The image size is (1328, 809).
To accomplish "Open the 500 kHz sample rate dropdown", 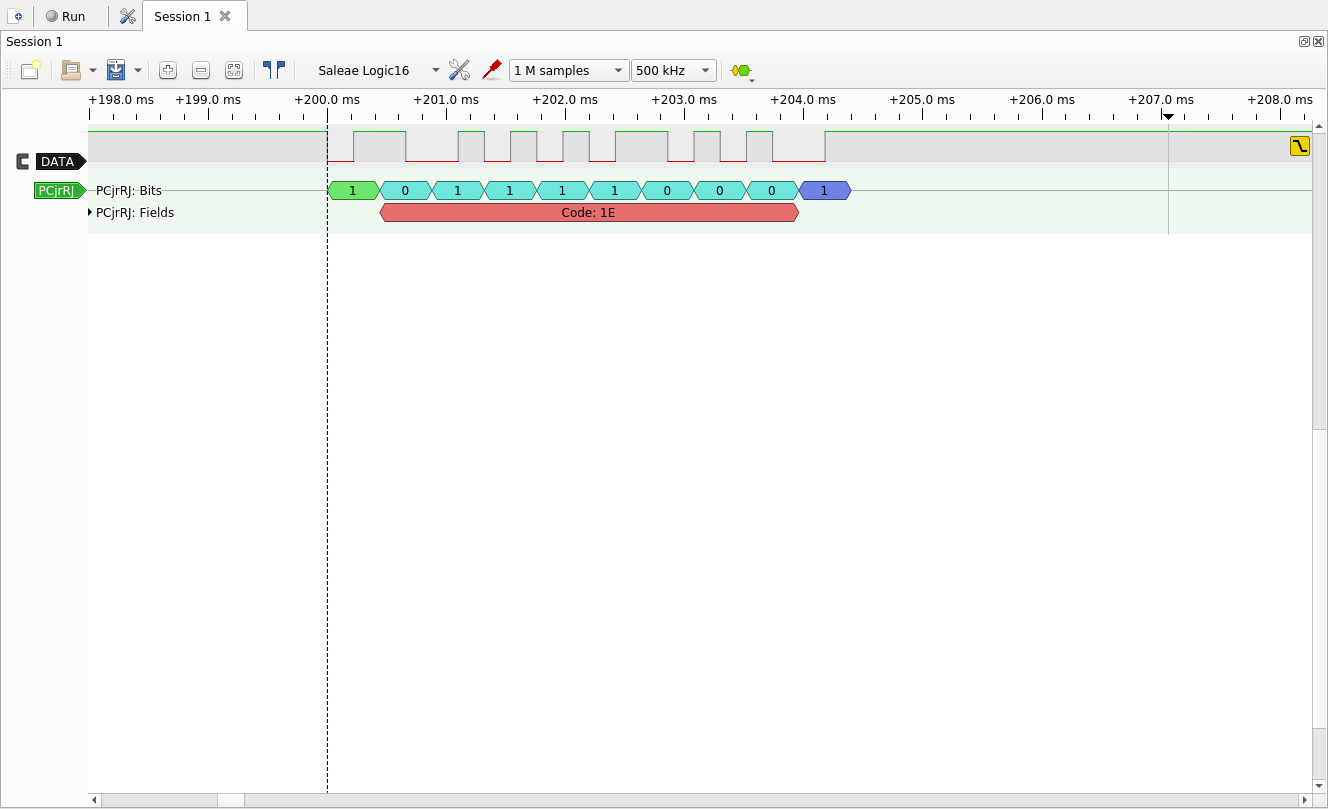I will click(673, 70).
